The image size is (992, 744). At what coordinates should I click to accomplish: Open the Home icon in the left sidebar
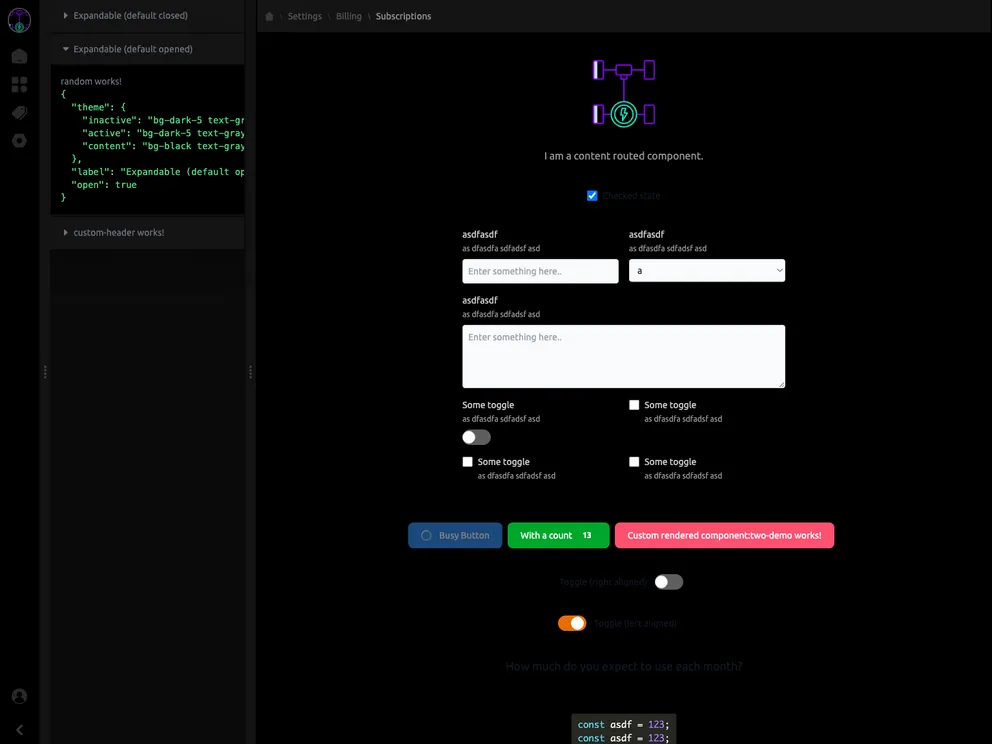19,57
